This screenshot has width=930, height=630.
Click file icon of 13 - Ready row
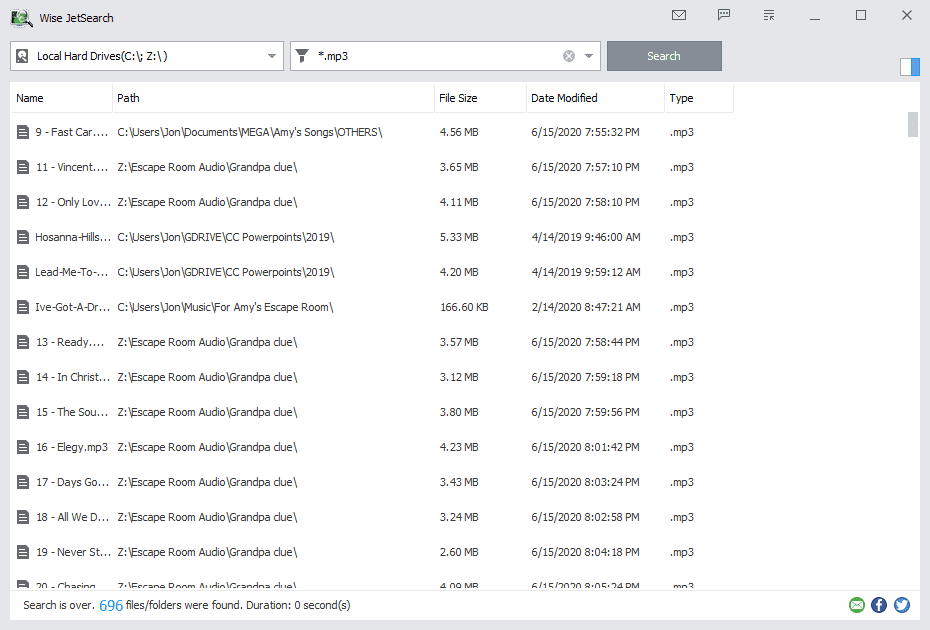click(23, 342)
